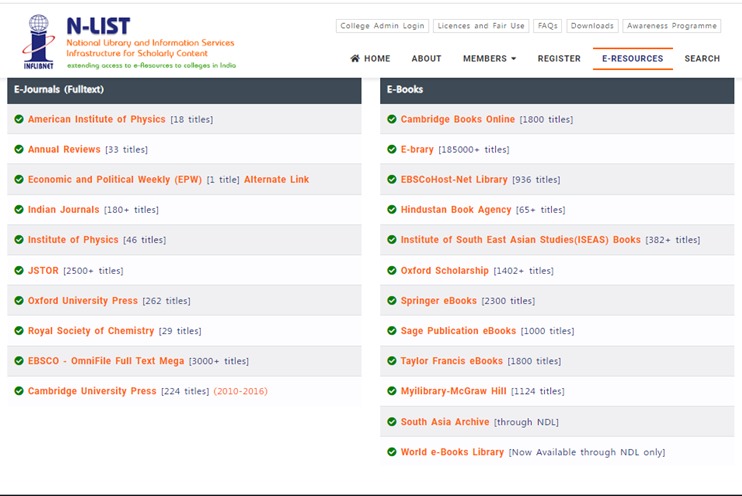Click green check icon beside Cambridge University Press
Screen dimensions: 742x496
point(19,391)
